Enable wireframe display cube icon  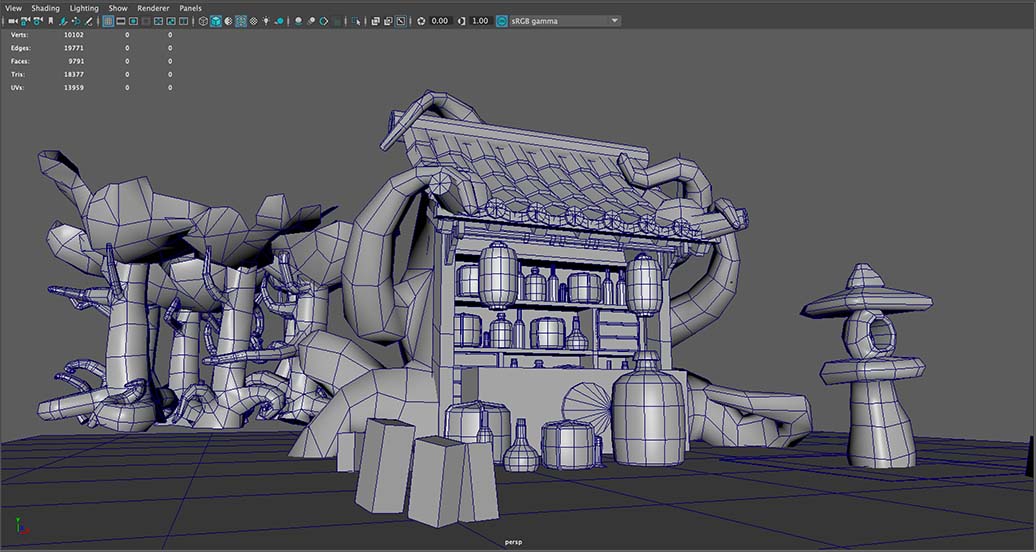pyautogui.click(x=203, y=21)
